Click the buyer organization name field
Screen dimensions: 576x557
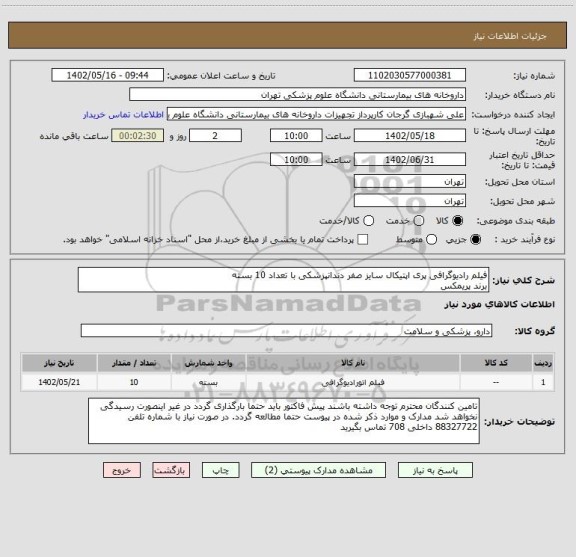[x=298, y=95]
